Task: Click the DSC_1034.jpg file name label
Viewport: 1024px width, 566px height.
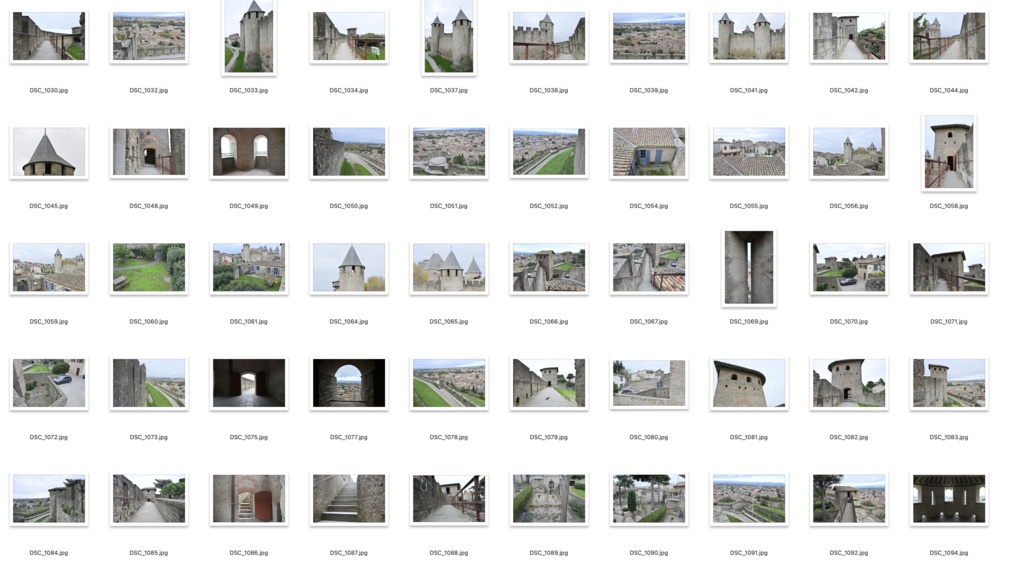Action: 349,91
